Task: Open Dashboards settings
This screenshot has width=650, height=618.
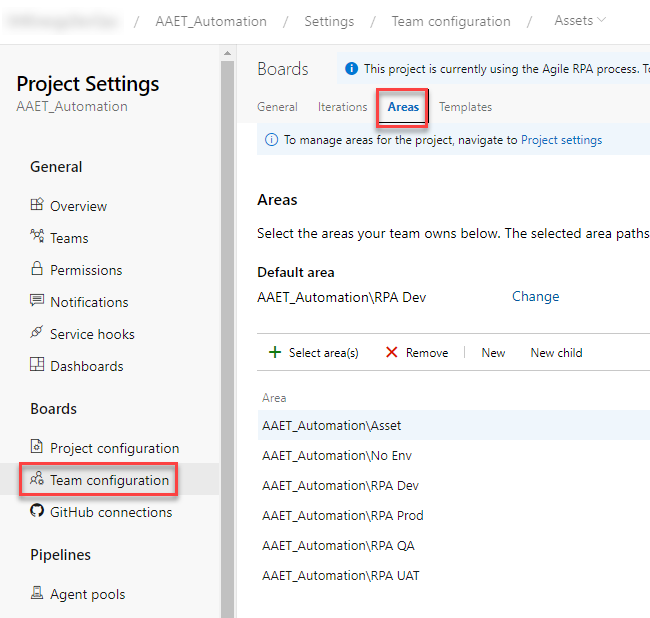Action: click(x=87, y=366)
